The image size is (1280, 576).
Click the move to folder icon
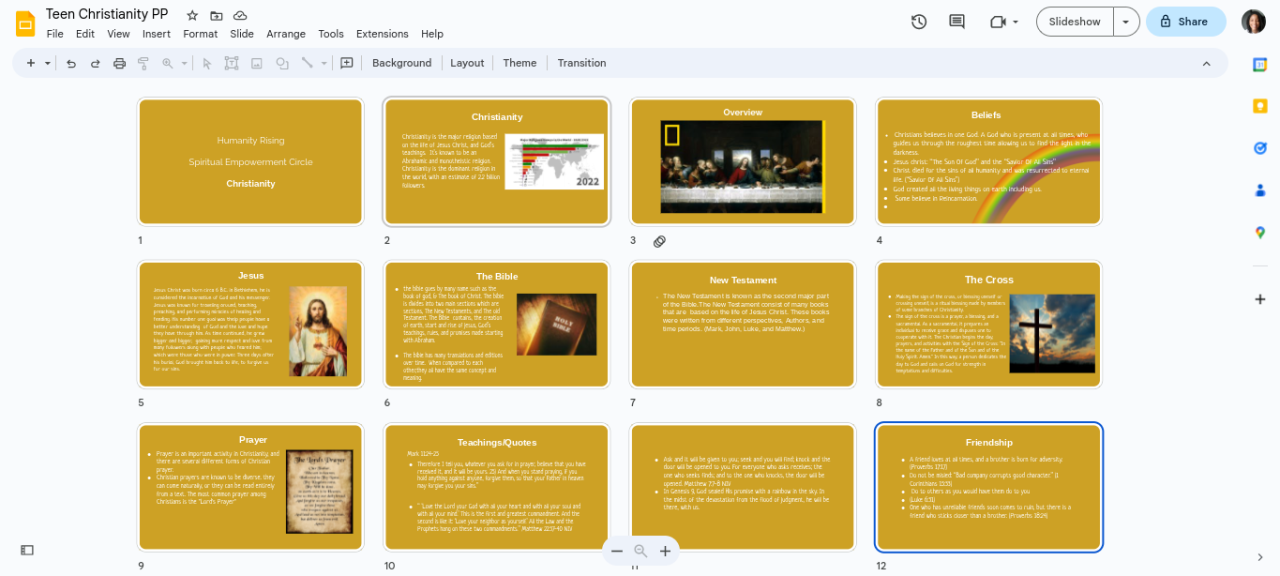(216, 15)
